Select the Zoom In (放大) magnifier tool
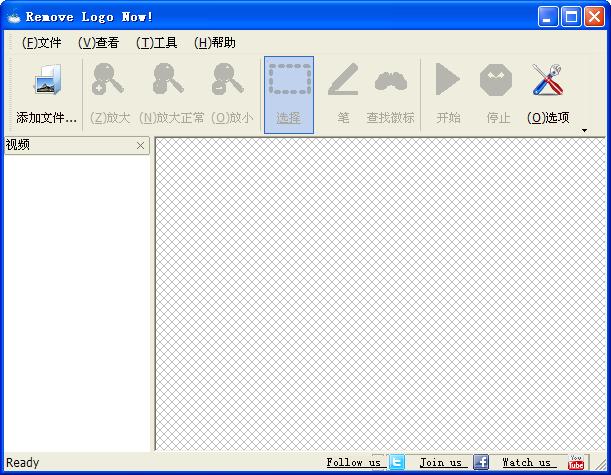This screenshot has height=475, width=611. coord(108,79)
